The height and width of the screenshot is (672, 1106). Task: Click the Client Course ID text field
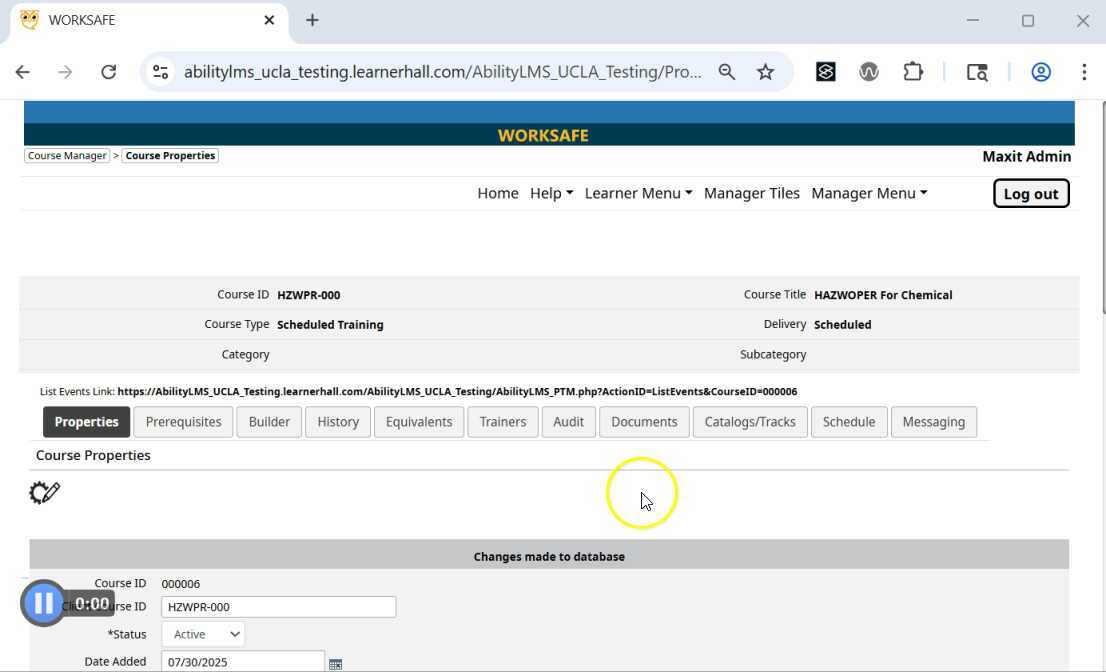(x=278, y=607)
